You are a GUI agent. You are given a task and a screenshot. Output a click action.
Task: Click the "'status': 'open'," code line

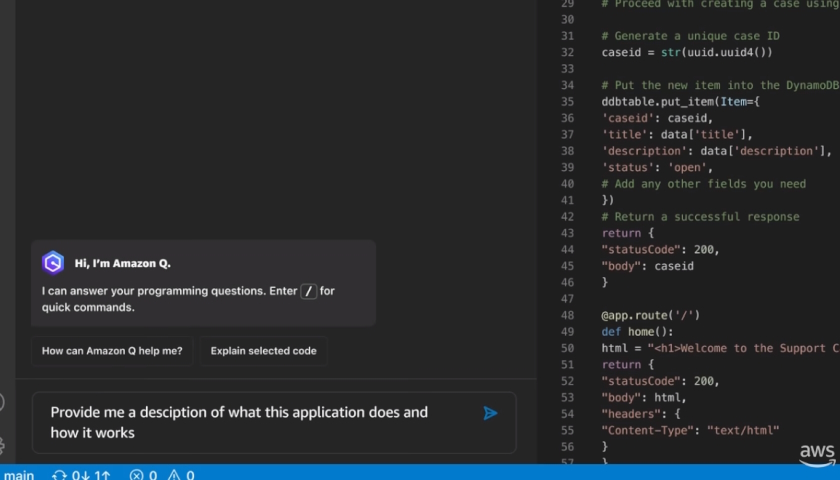tap(657, 167)
